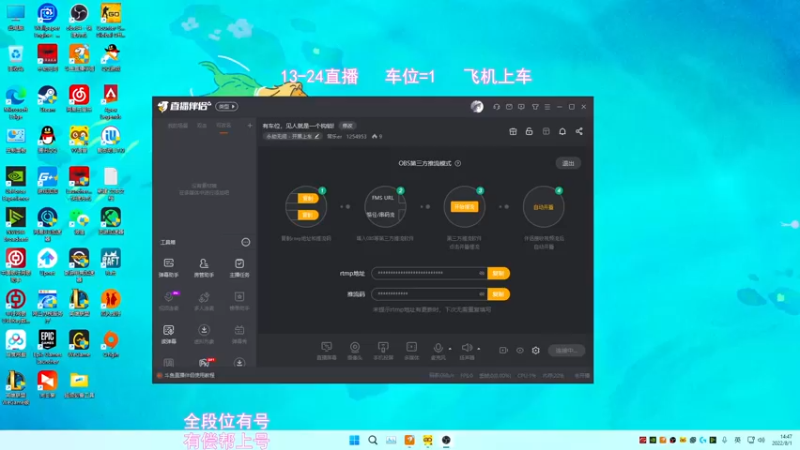800x450 pixels.
Task: Open the Steam desktop shortcut
Action: click(x=47, y=99)
